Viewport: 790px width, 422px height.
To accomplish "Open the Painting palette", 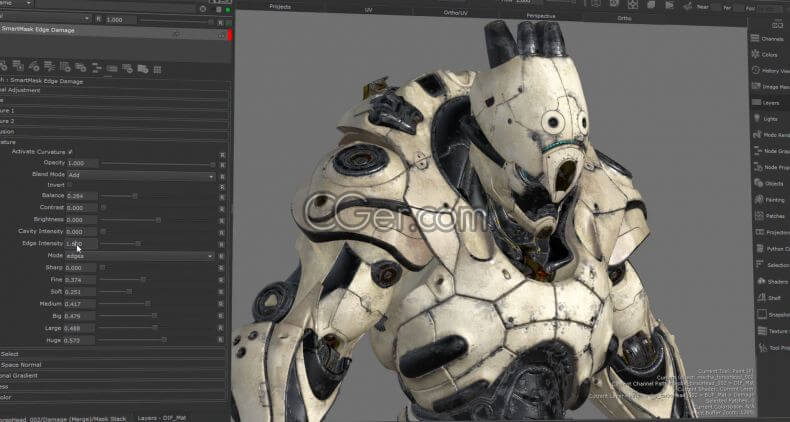I will [x=769, y=199].
